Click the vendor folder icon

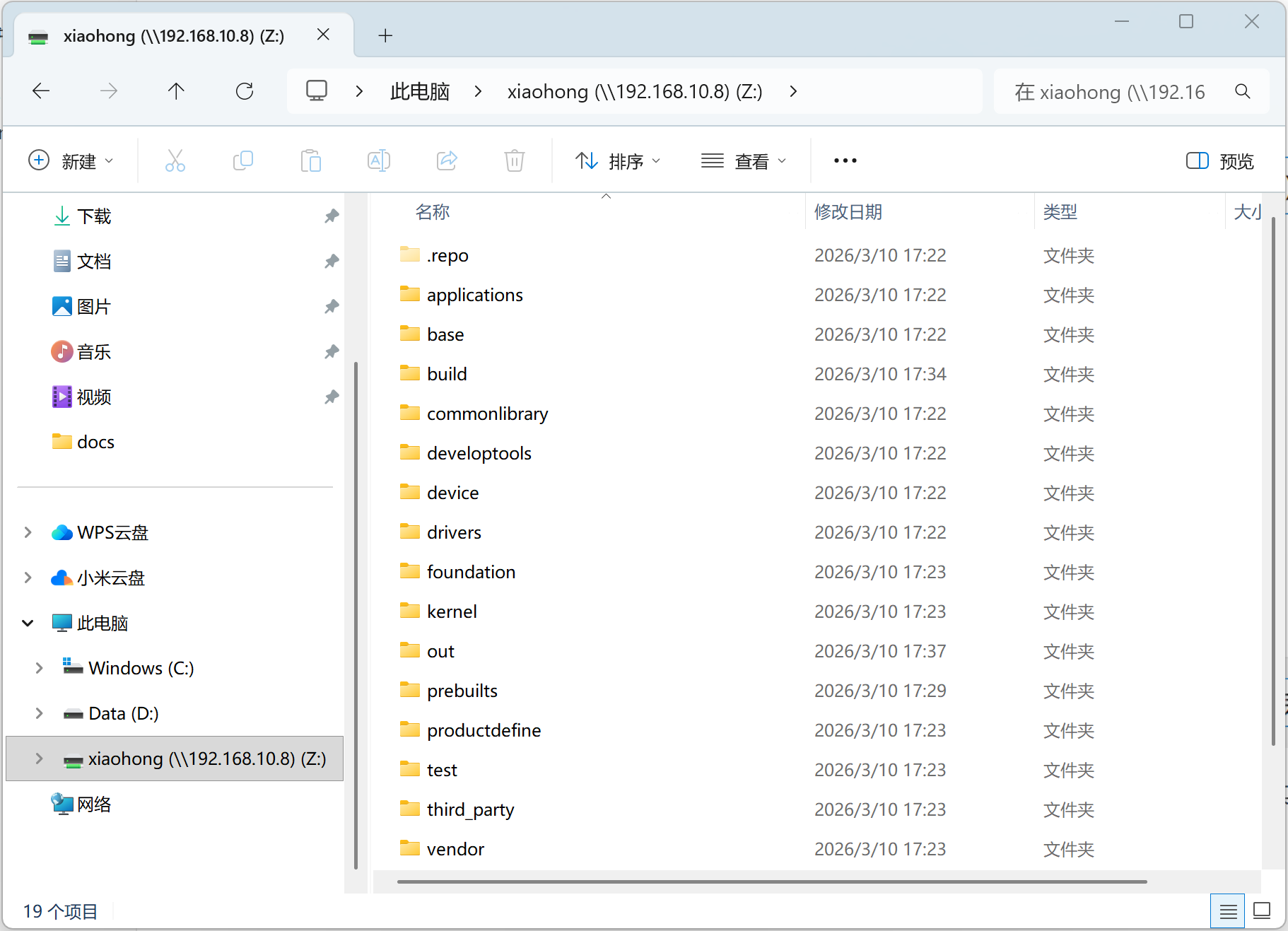[x=410, y=848]
